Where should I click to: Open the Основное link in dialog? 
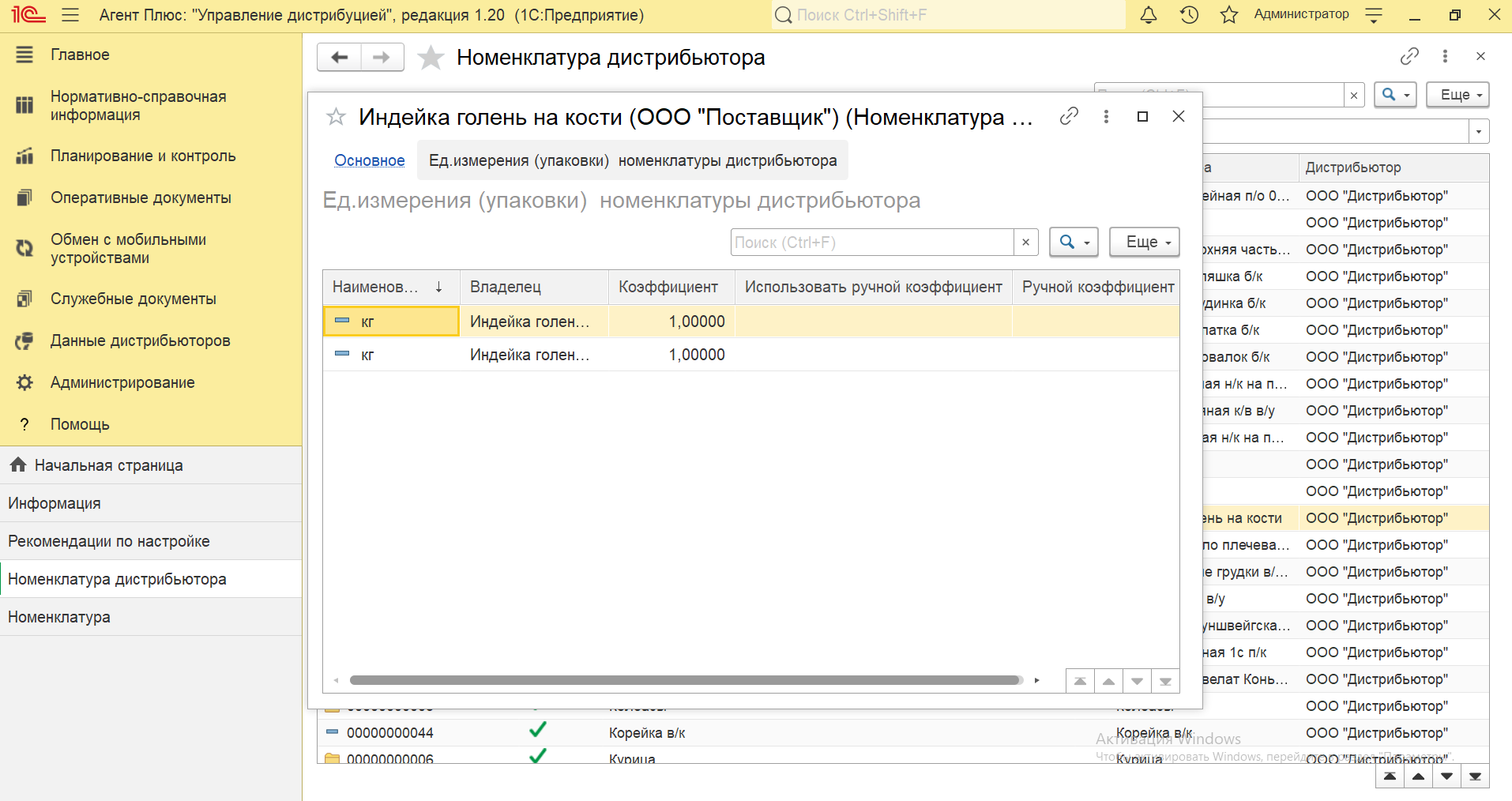369,160
